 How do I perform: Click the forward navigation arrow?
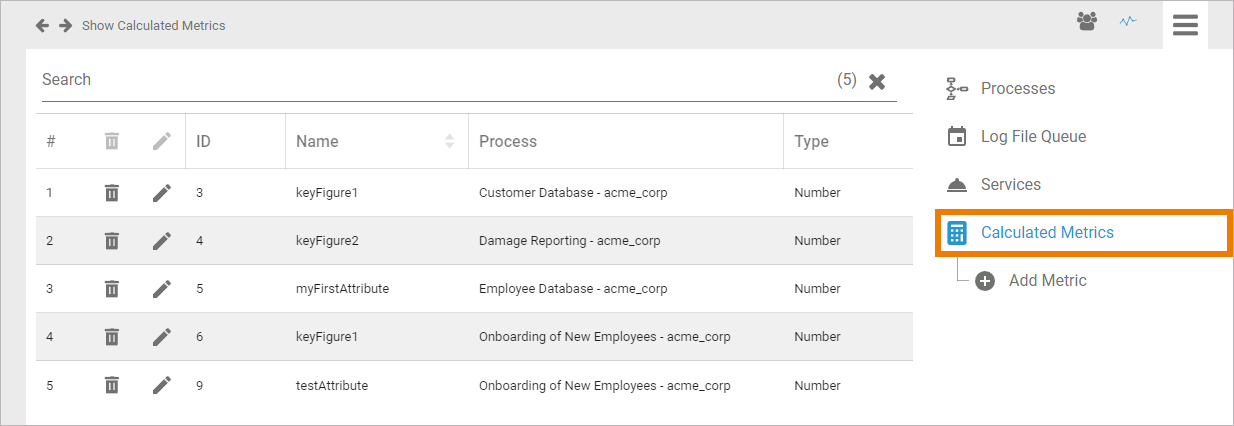coord(65,25)
